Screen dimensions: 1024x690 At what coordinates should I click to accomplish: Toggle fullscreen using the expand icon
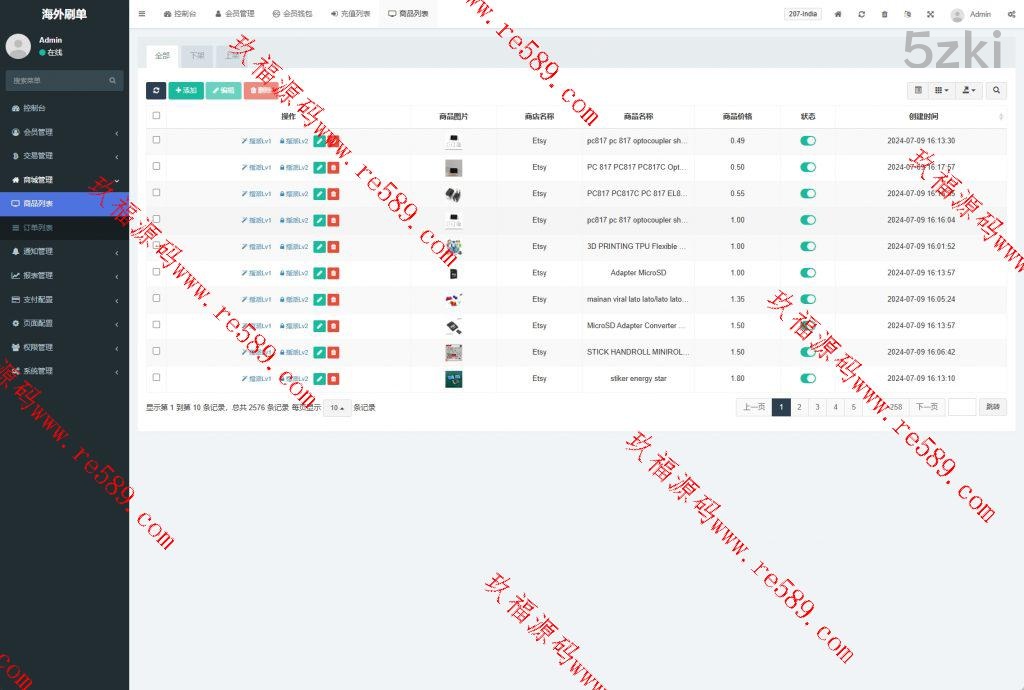tap(930, 14)
